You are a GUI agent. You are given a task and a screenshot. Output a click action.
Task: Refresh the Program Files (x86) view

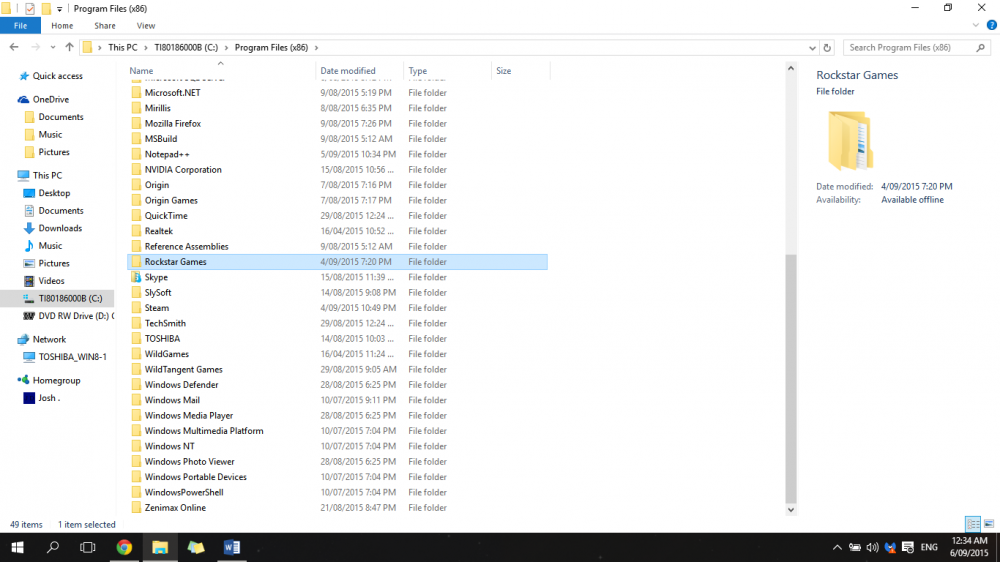click(827, 48)
